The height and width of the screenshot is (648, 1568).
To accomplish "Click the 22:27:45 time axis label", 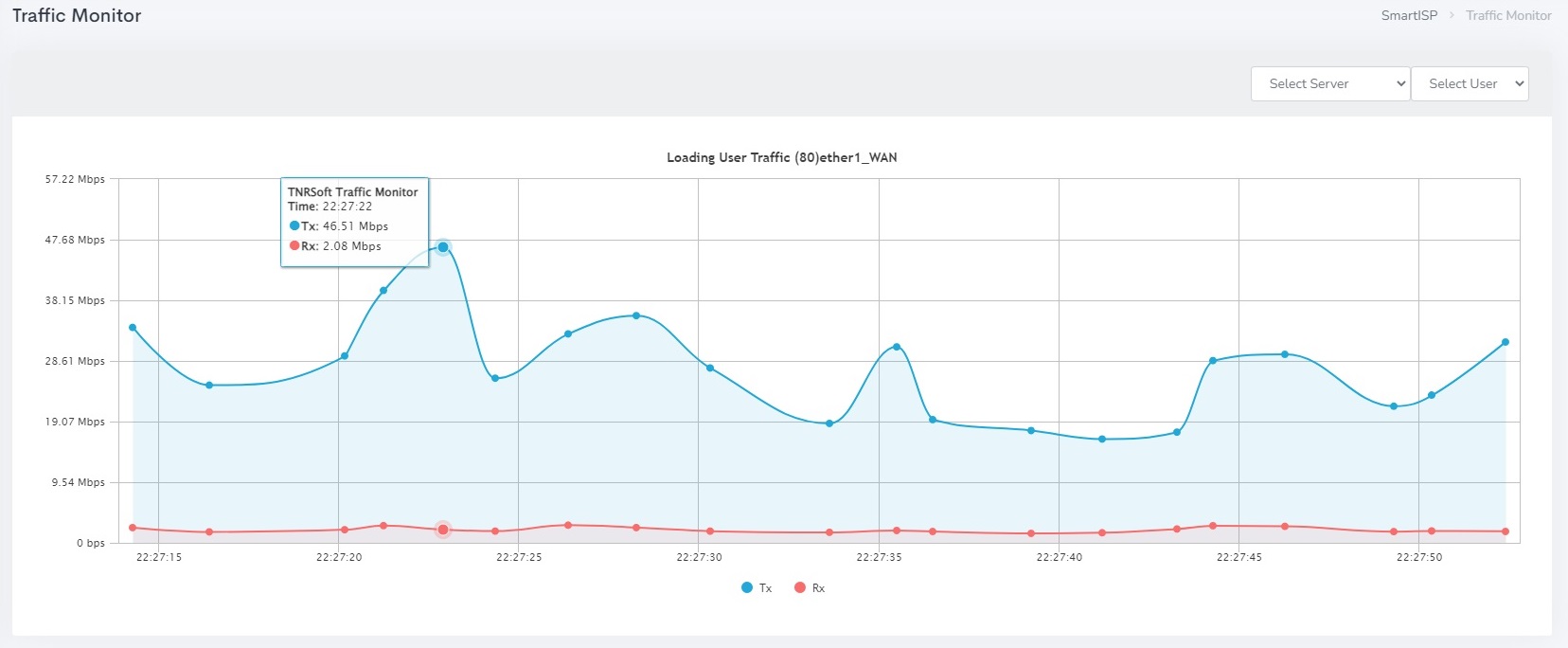I will click(x=1238, y=557).
